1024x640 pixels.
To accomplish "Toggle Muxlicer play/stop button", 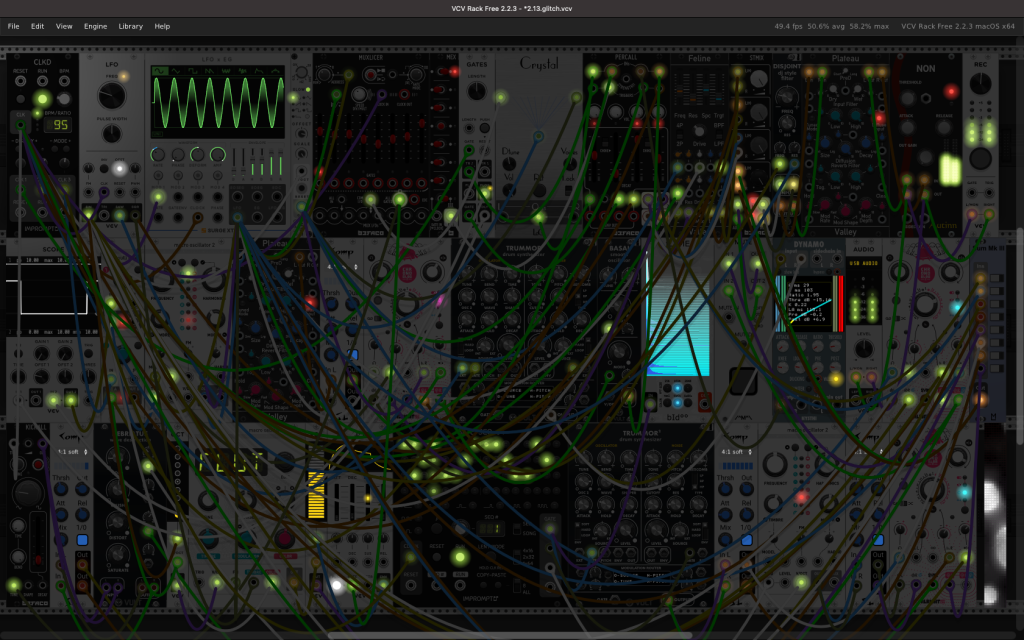I will point(371,75).
